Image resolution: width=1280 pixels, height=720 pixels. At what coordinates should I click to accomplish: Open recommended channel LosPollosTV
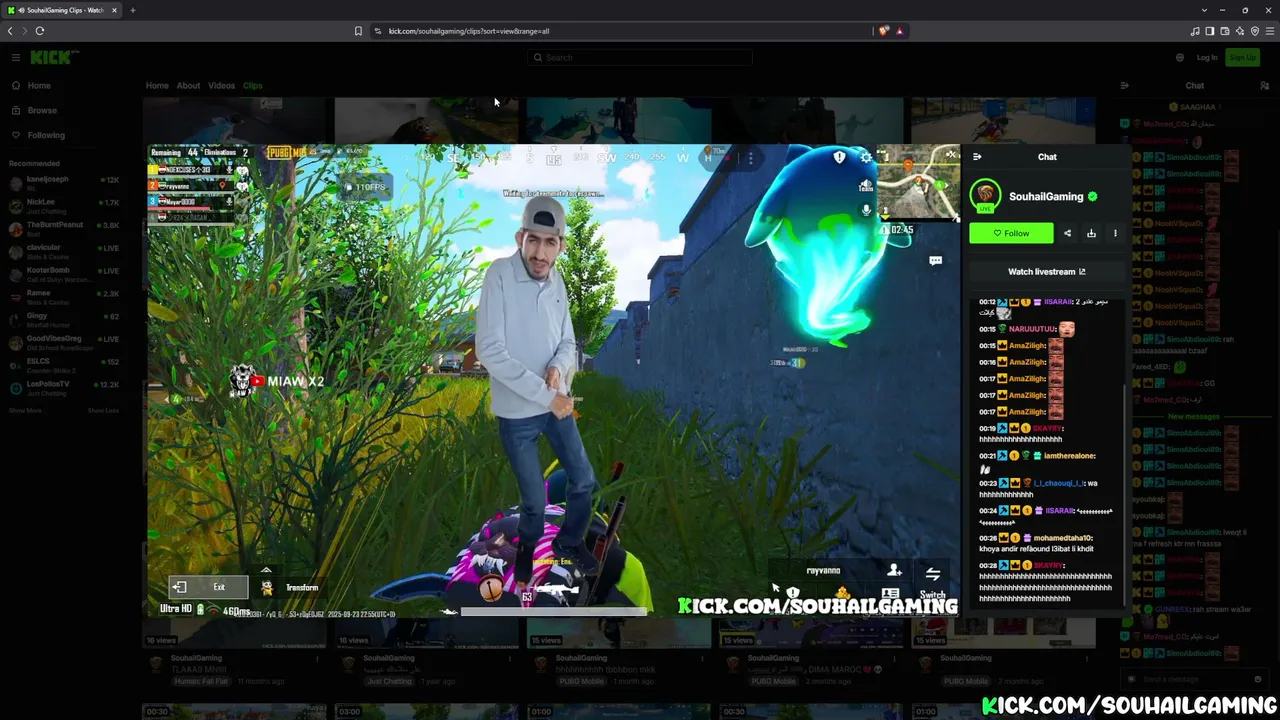pyautogui.click(x=64, y=387)
